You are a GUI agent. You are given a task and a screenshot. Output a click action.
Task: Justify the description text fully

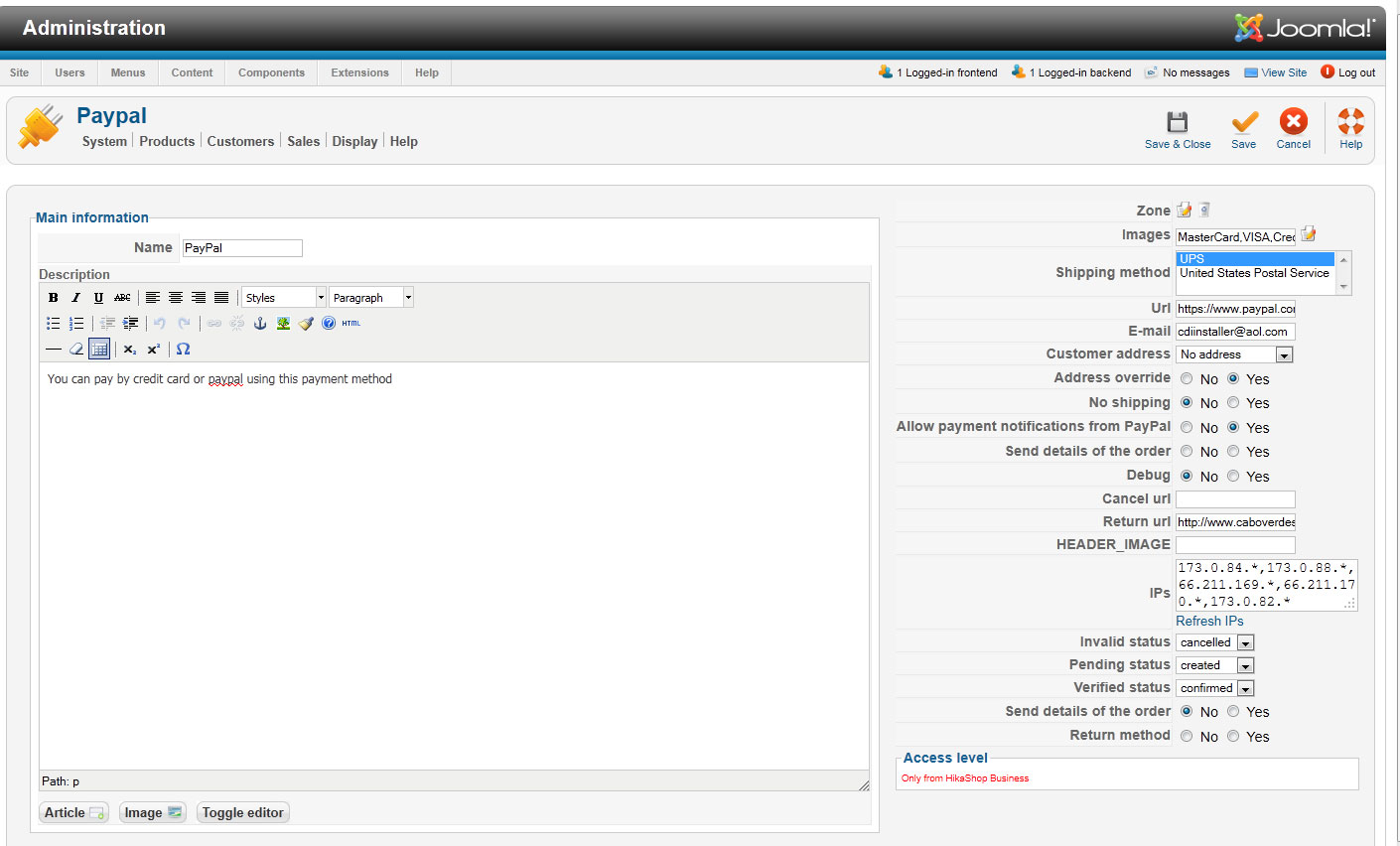(221, 298)
